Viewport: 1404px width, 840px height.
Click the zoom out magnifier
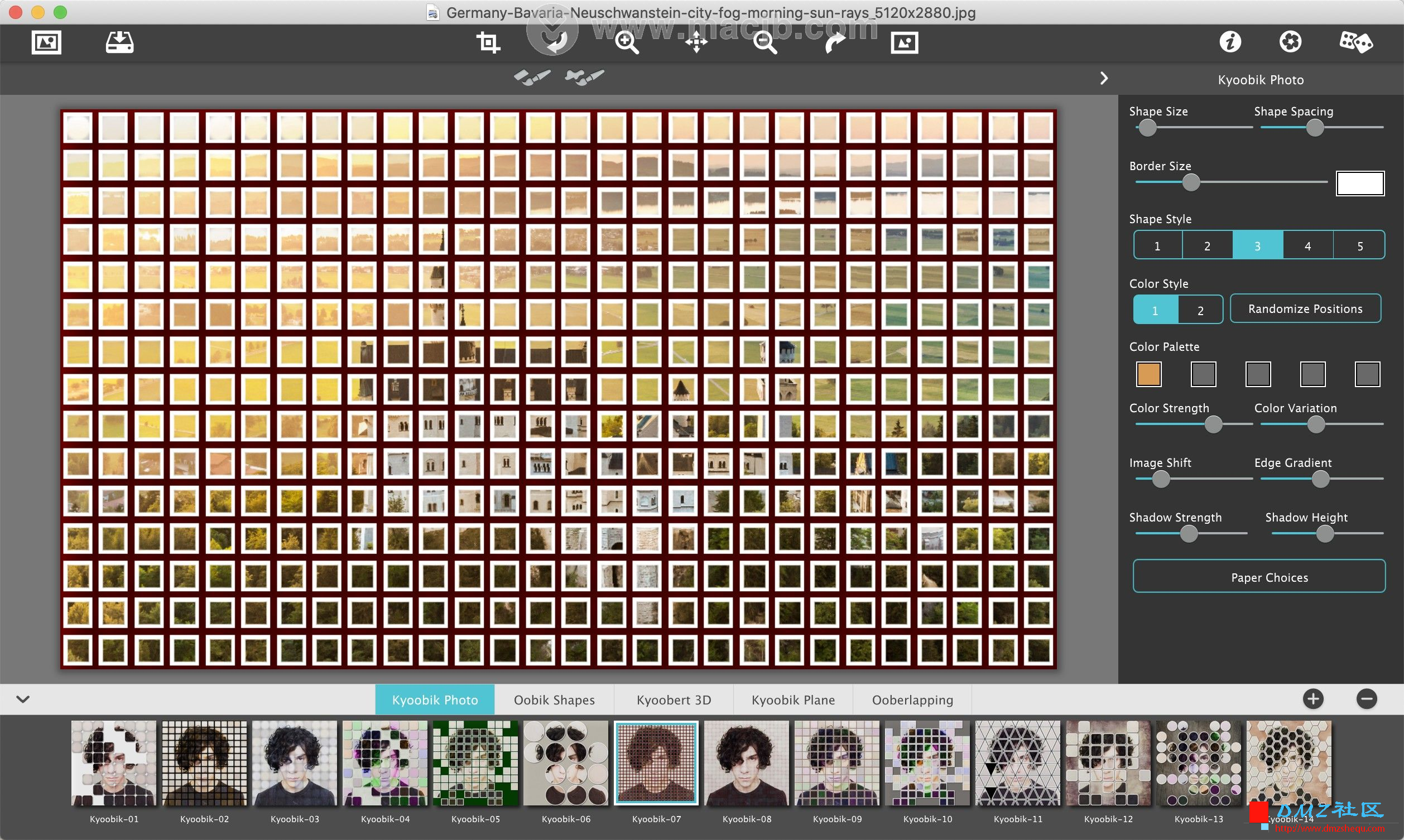765,42
